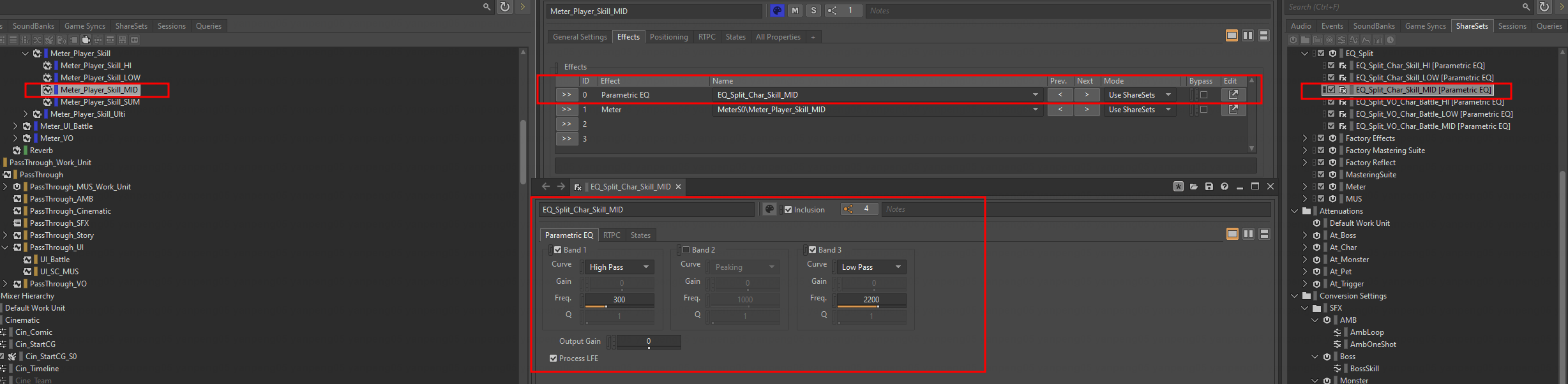Solo the Meter_Player_Skill_MID bus
Screen dimensions: 1568x384
pos(813,10)
